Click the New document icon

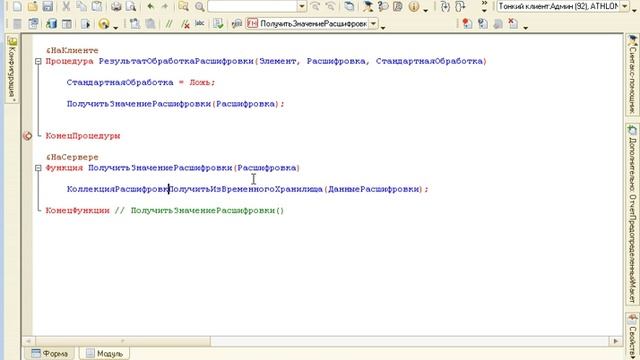pos(17,7)
